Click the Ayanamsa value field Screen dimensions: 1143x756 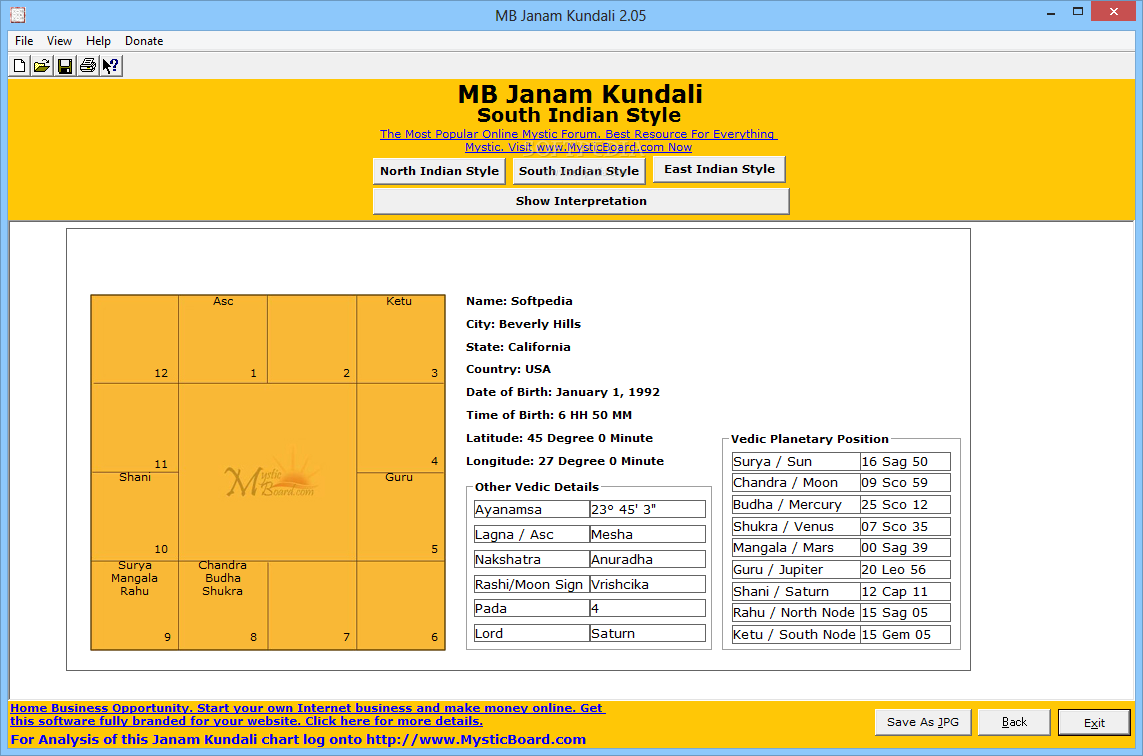point(647,510)
